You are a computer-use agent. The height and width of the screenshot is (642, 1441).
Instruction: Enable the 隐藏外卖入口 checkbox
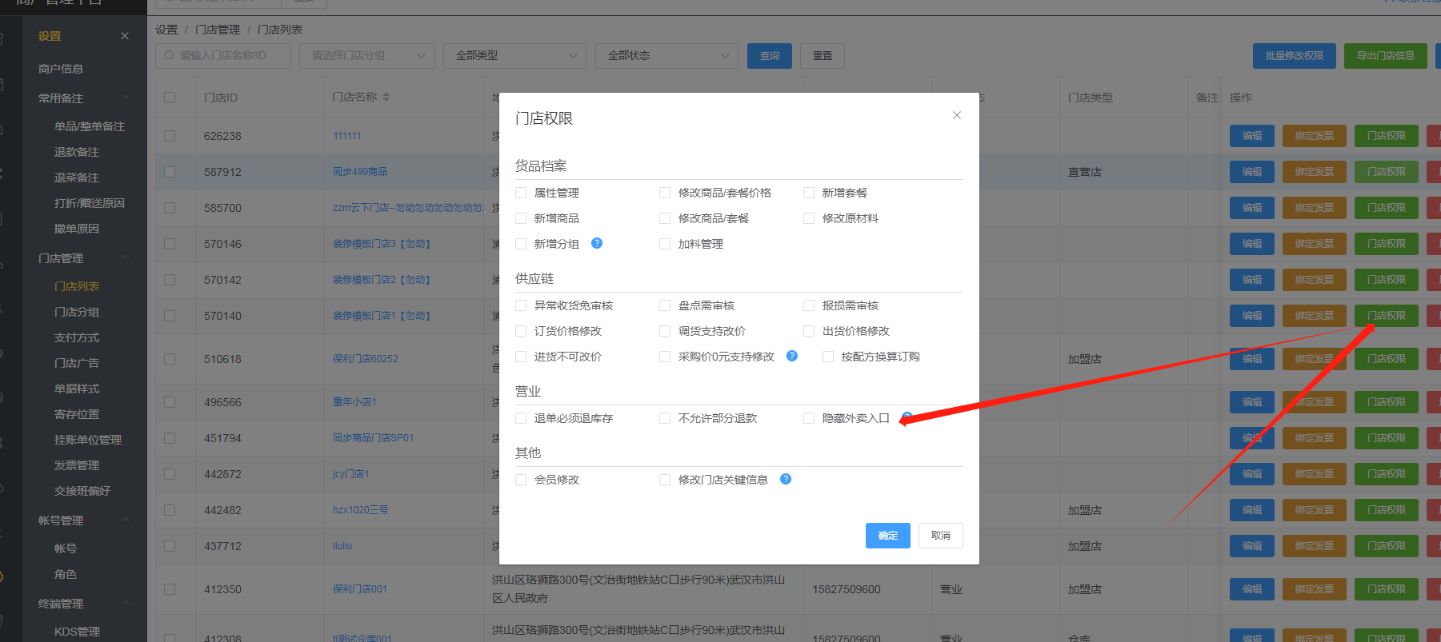point(809,418)
